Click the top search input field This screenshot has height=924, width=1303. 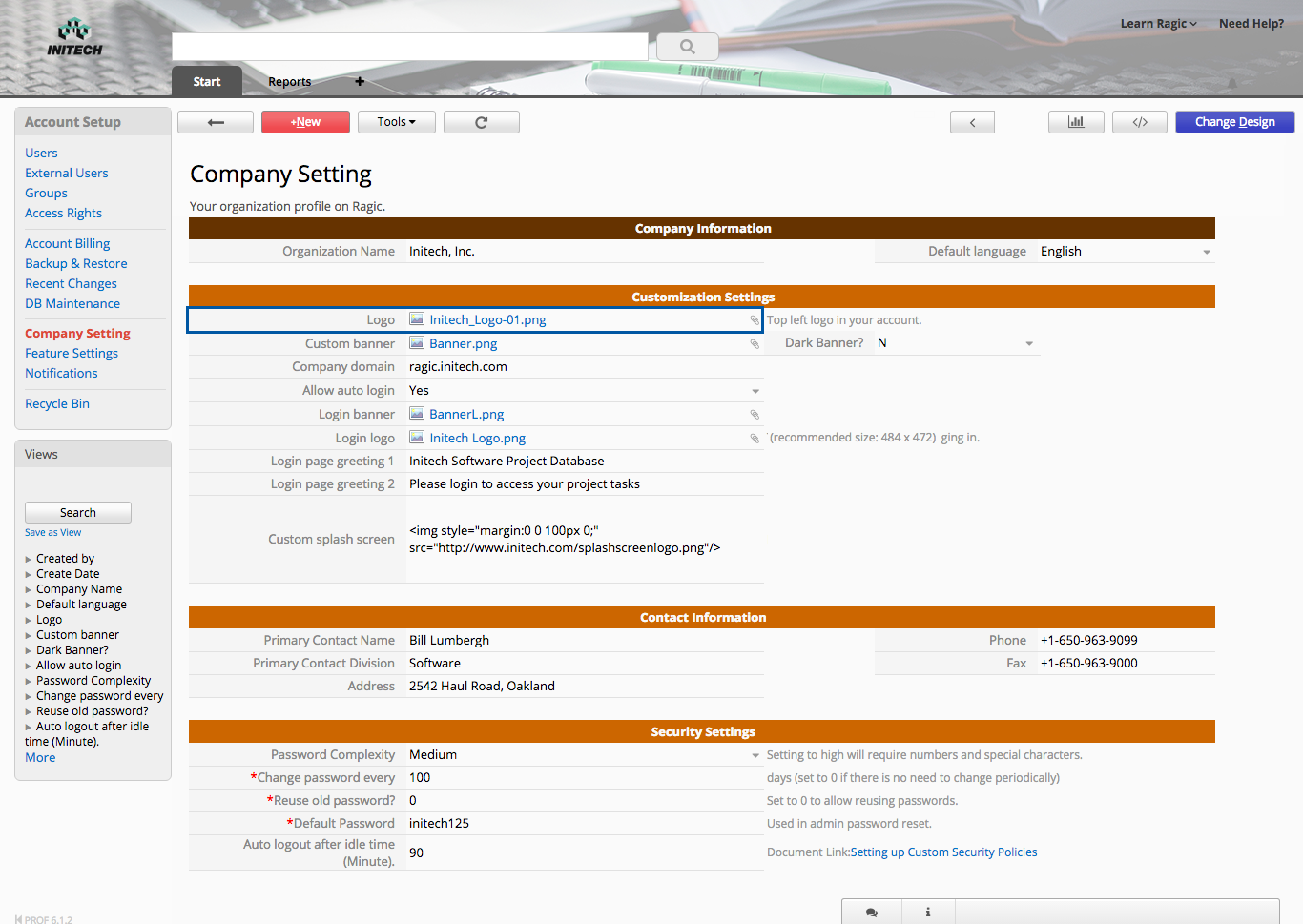pos(410,46)
